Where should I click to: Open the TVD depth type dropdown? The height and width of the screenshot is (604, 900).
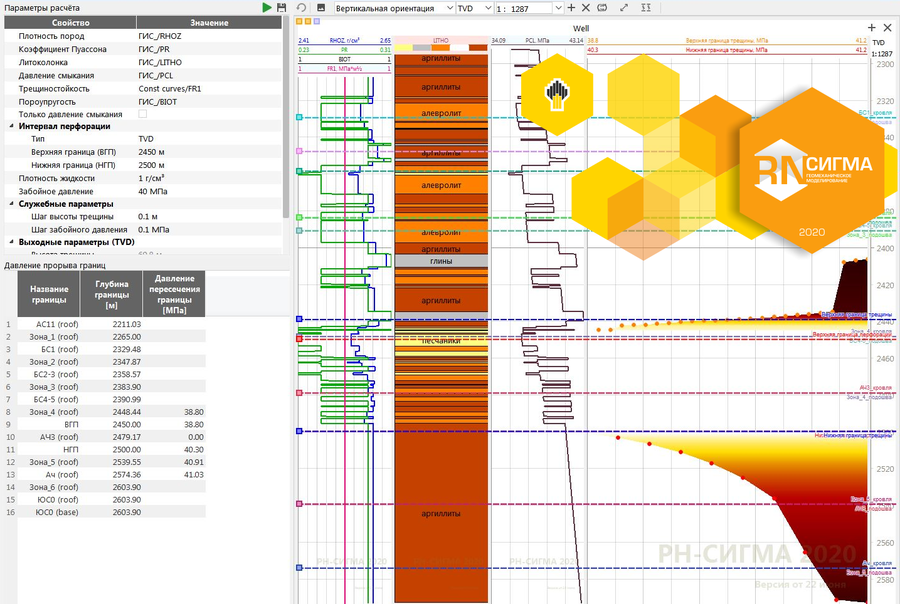click(x=474, y=7)
